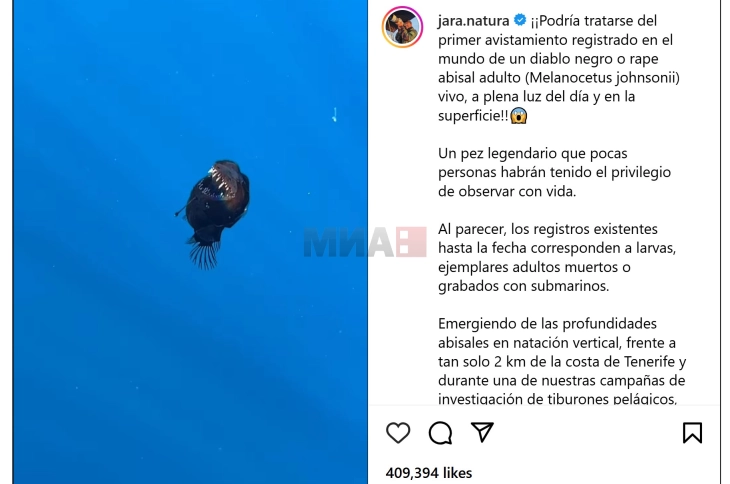Click the screaming face emoji
This screenshot has height=484, width=730.
519,115
